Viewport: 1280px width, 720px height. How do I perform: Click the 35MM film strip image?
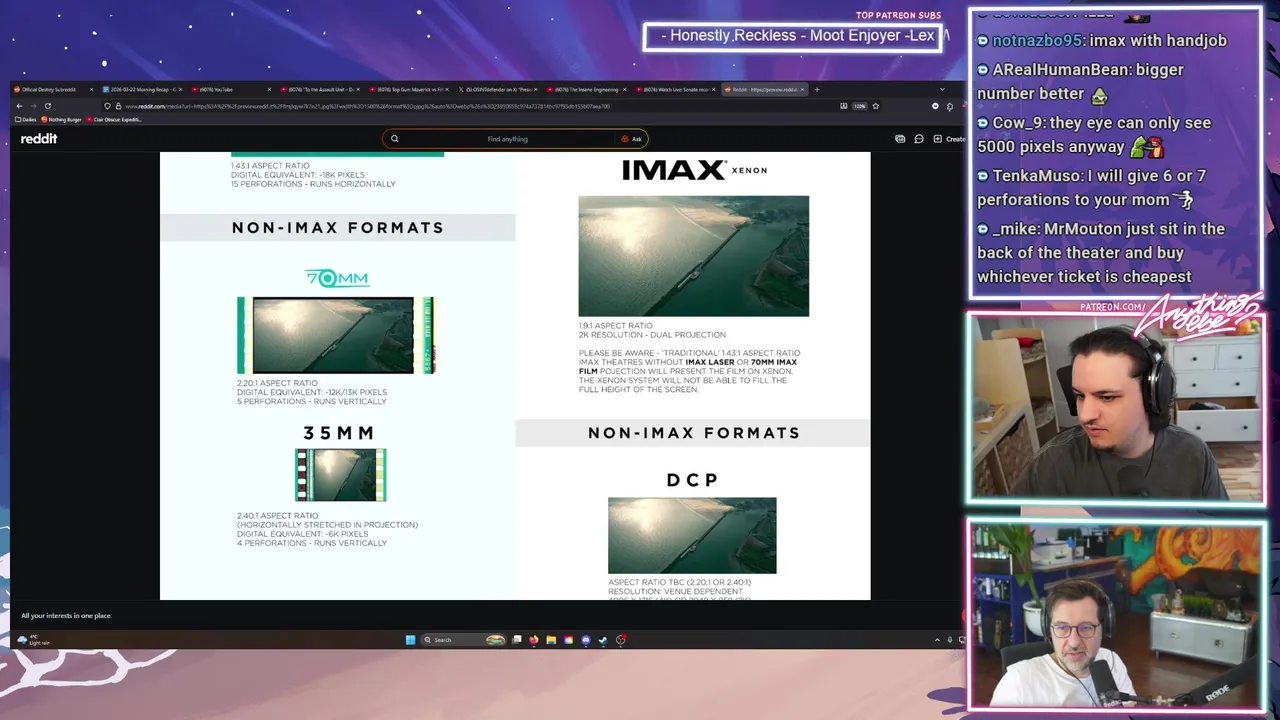[x=341, y=475]
